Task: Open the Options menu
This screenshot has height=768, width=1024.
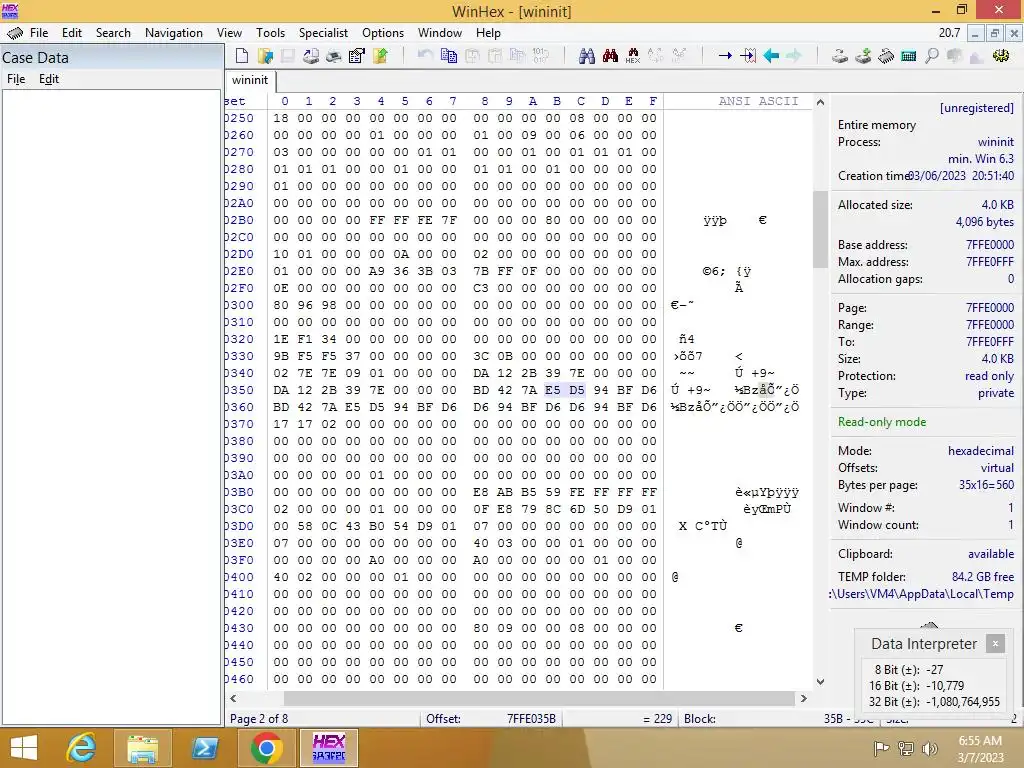Action: coord(383,33)
